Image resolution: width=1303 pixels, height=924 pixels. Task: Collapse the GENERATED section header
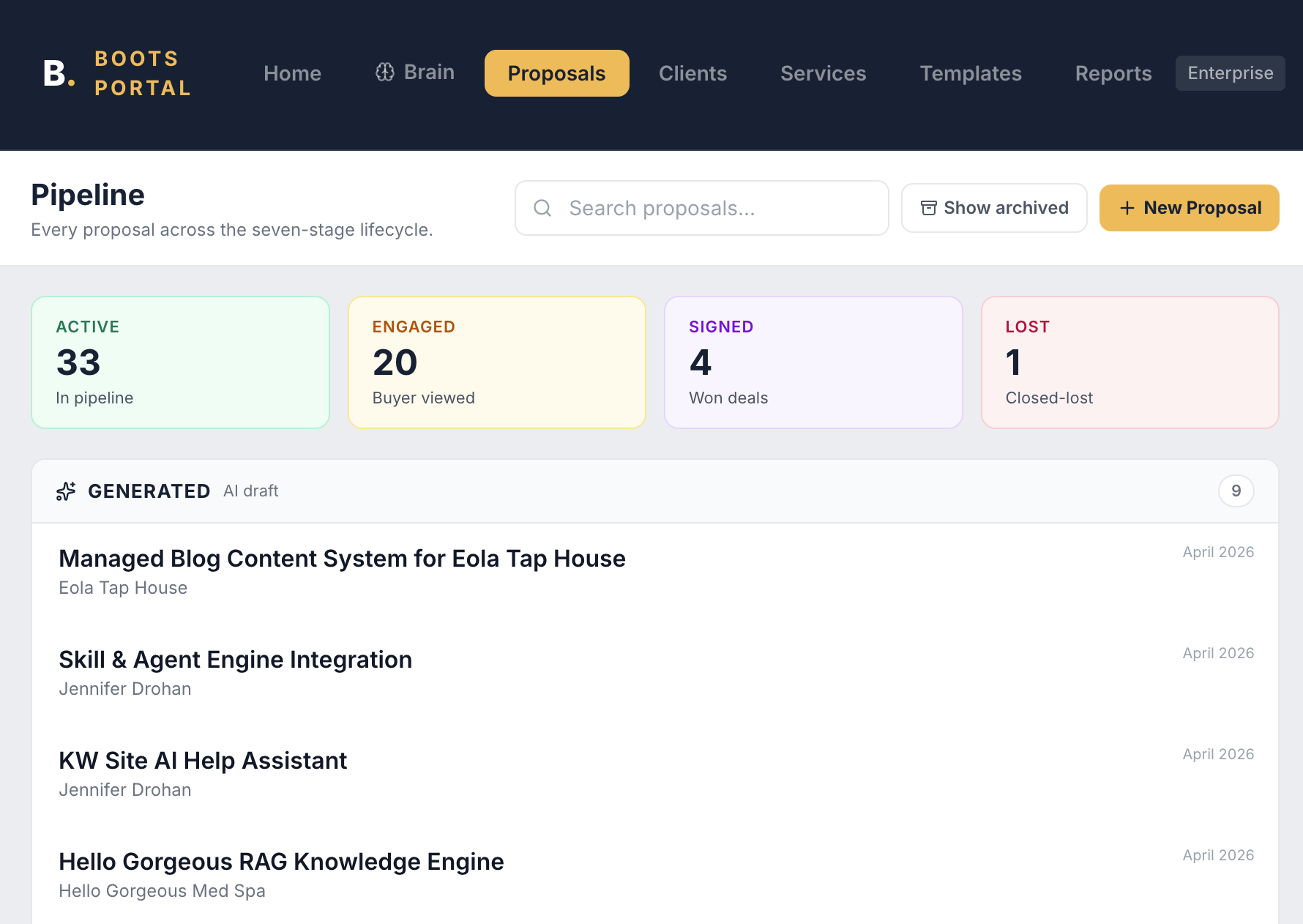(x=655, y=491)
